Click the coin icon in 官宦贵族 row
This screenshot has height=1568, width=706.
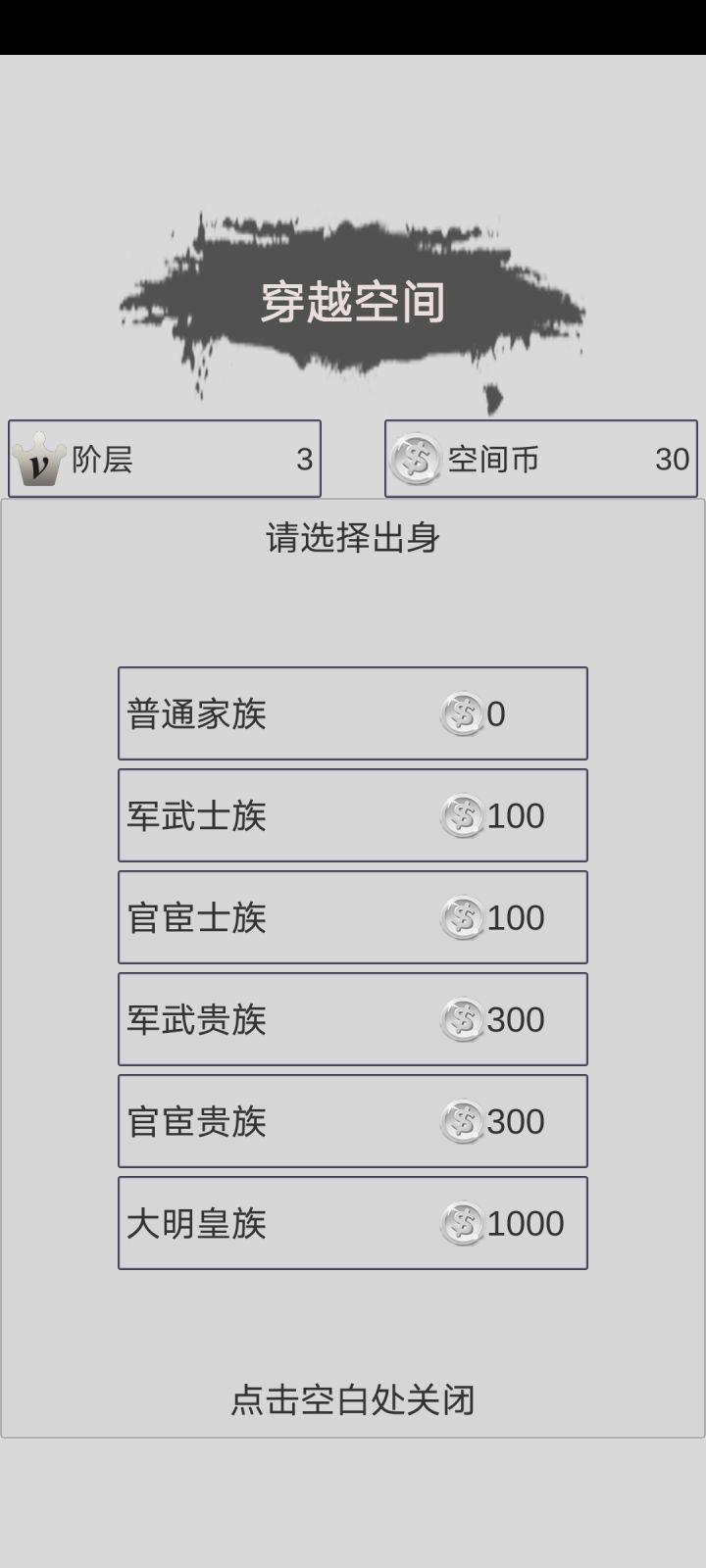click(463, 1122)
